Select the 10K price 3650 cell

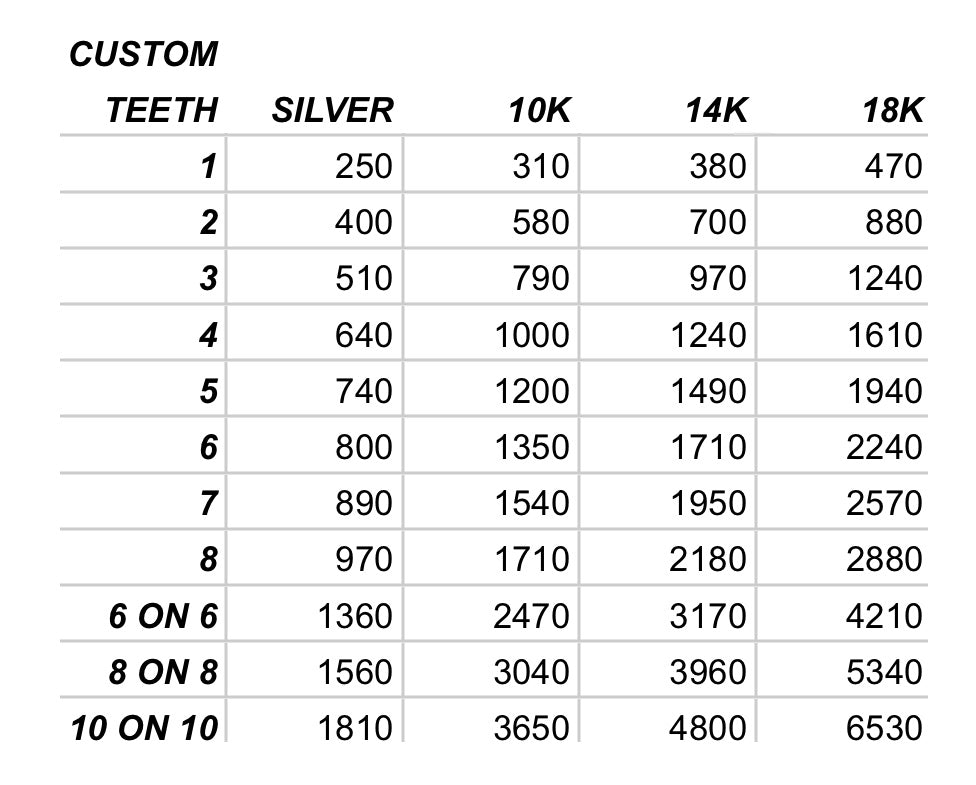click(531, 727)
